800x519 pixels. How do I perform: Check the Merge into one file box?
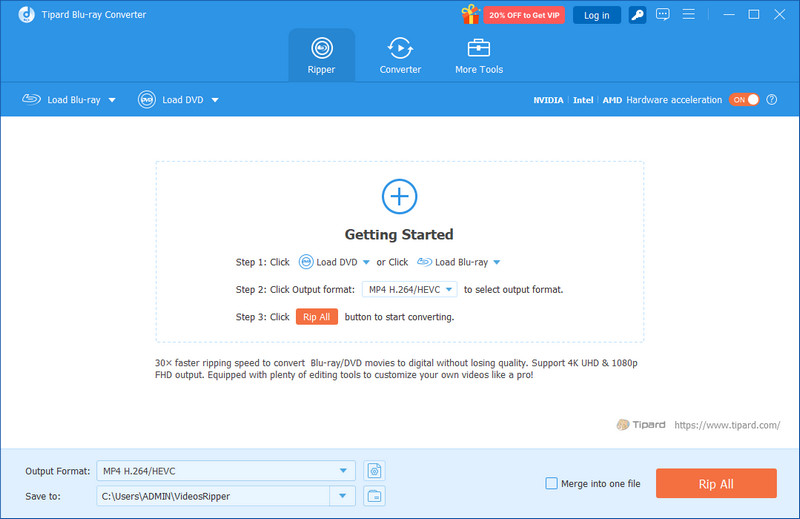point(551,484)
